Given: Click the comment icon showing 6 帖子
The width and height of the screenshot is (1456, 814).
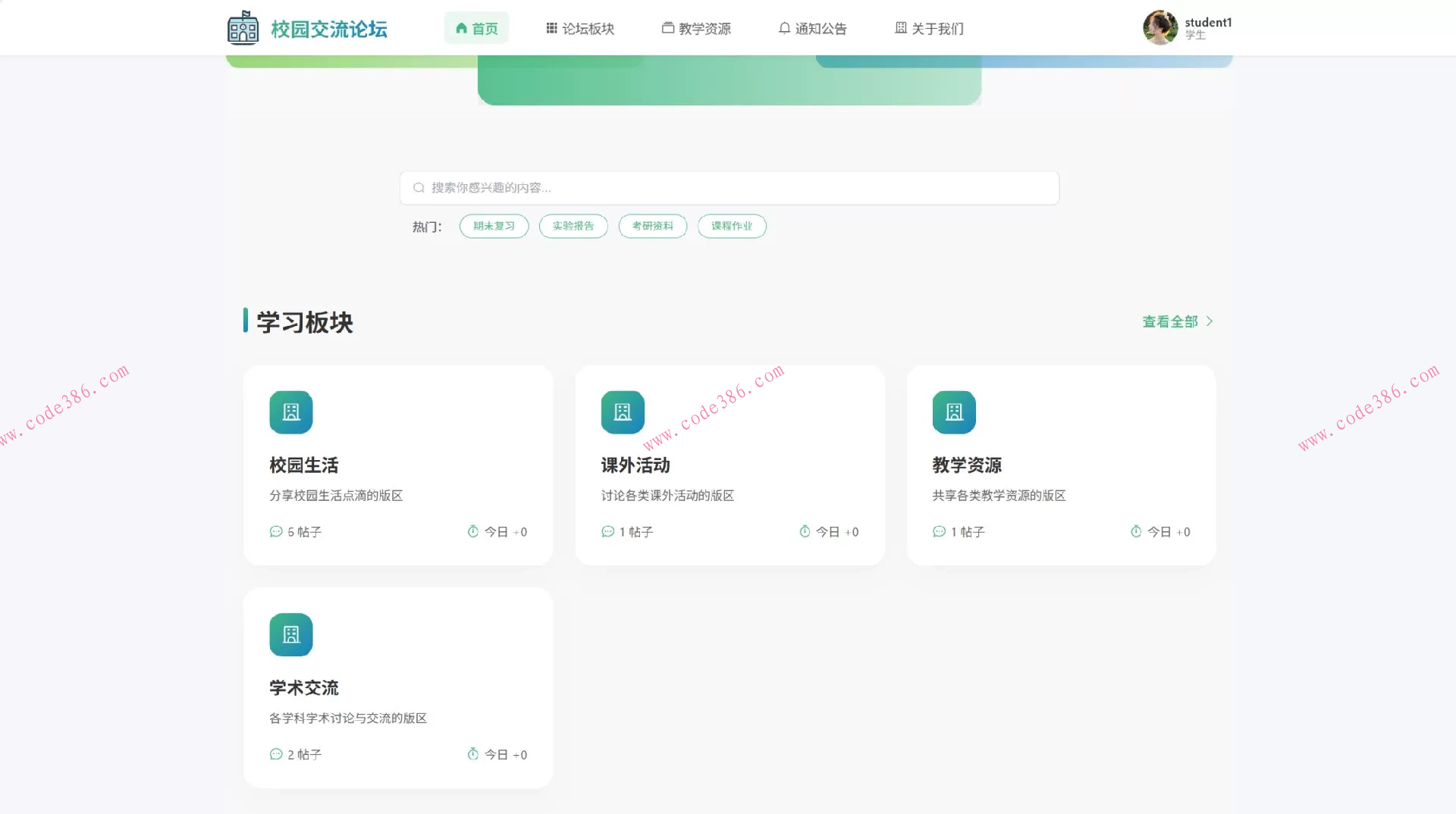Looking at the screenshot, I should [x=275, y=531].
